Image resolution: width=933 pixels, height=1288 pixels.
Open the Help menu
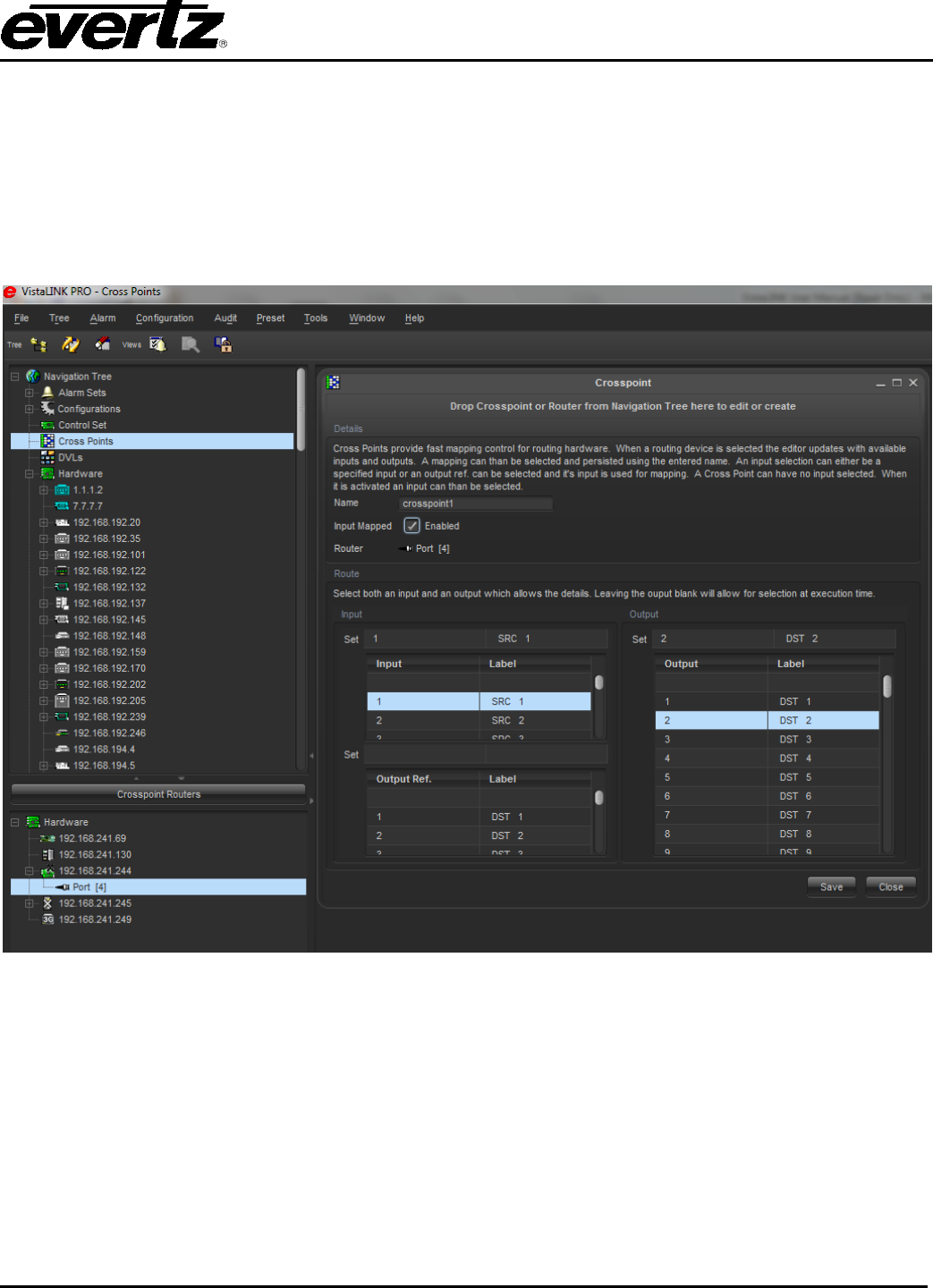point(414,318)
